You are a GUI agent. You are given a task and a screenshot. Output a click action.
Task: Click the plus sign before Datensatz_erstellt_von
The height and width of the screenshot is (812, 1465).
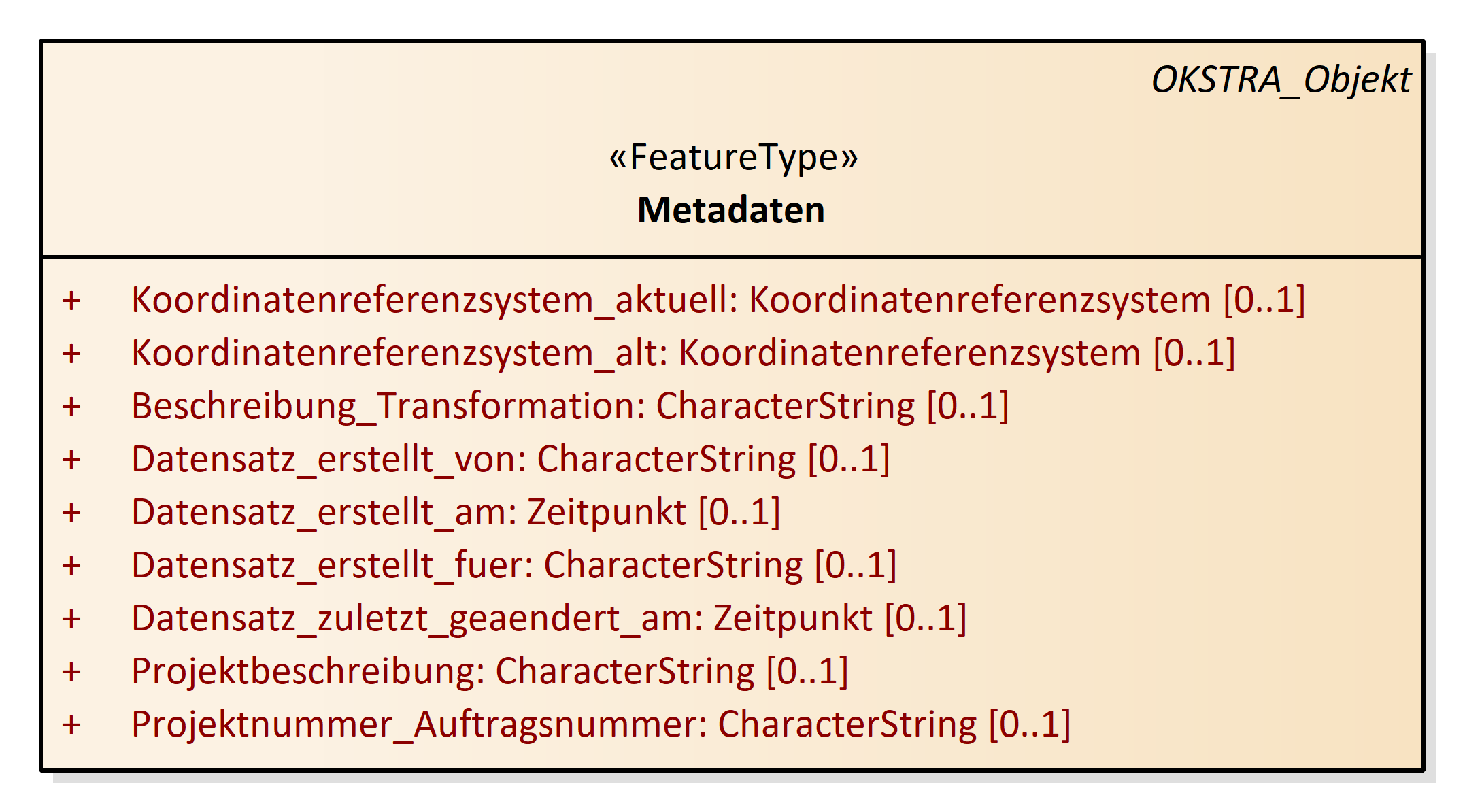[x=71, y=460]
